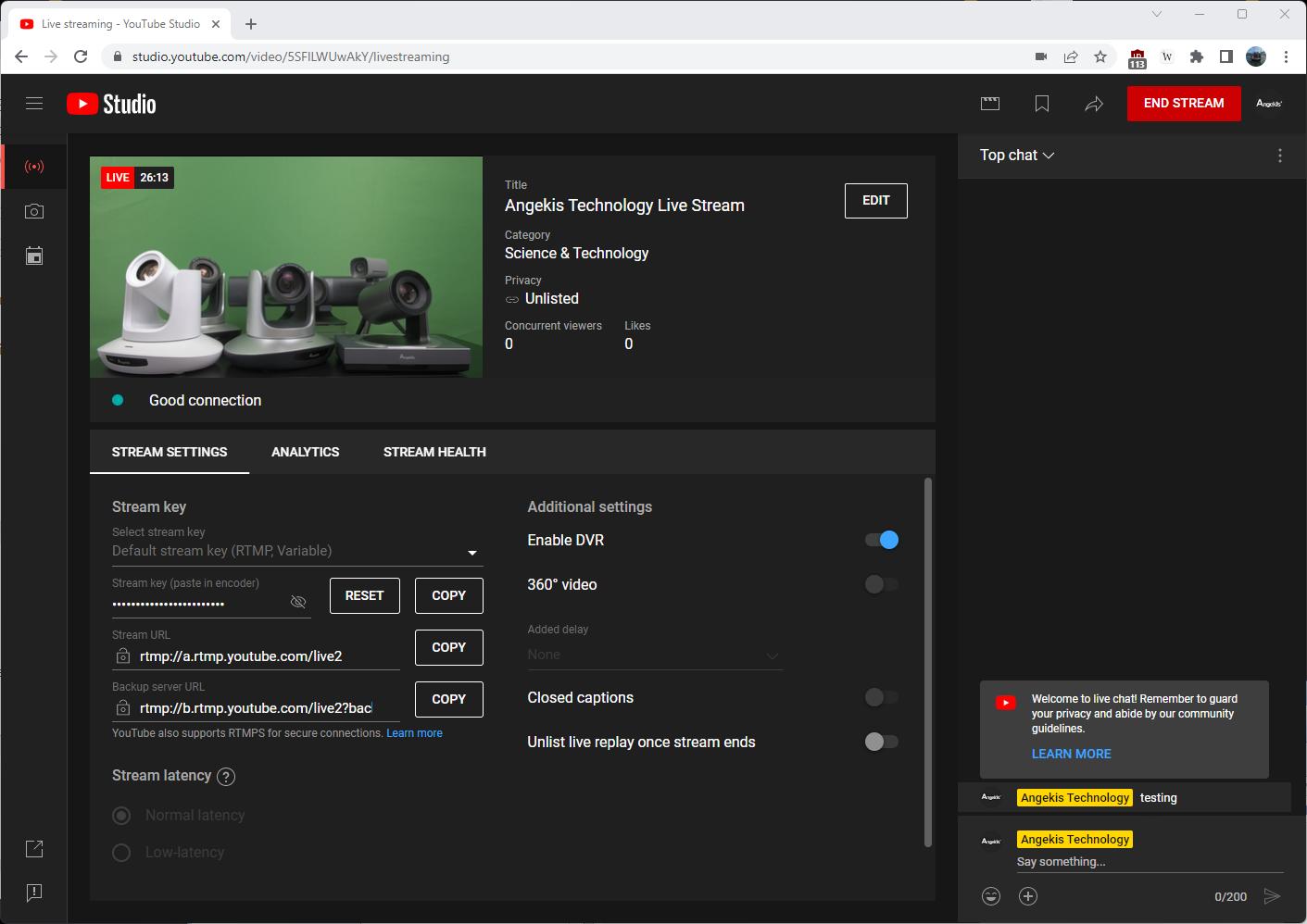This screenshot has width=1307, height=924.
Task: Select the Live streaming icon in sidebar
Action: 34,167
